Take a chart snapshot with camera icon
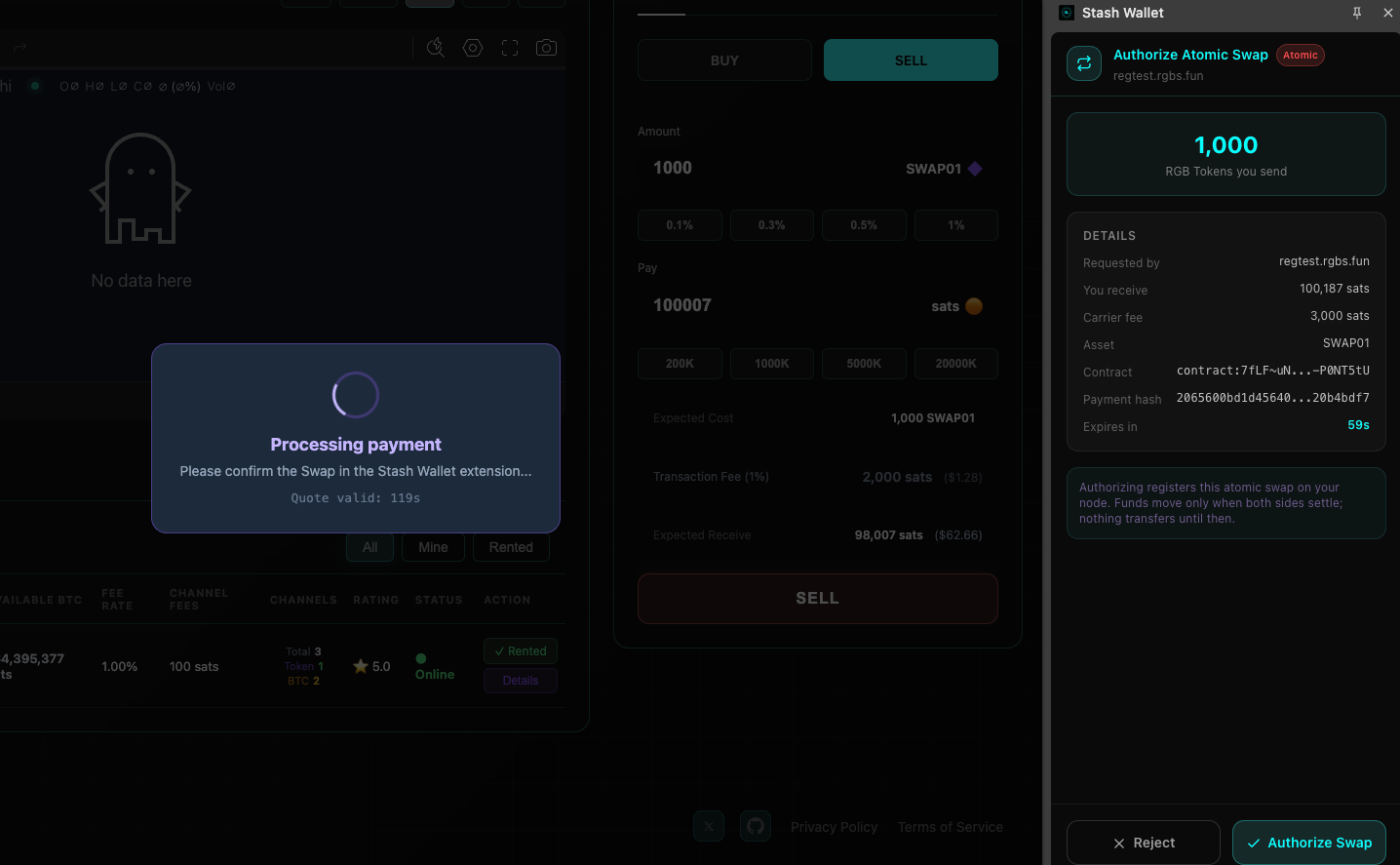Screen dimensions: 1400x865 (547, 48)
